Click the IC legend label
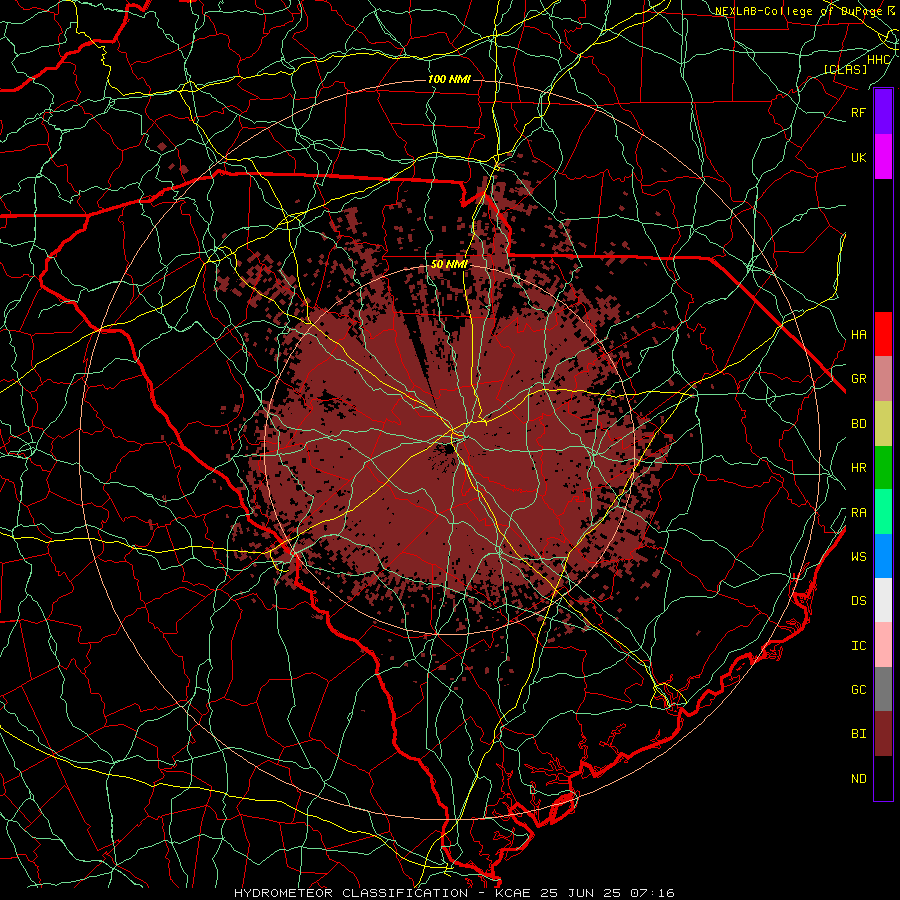Viewport: 900px width, 900px height. click(858, 646)
